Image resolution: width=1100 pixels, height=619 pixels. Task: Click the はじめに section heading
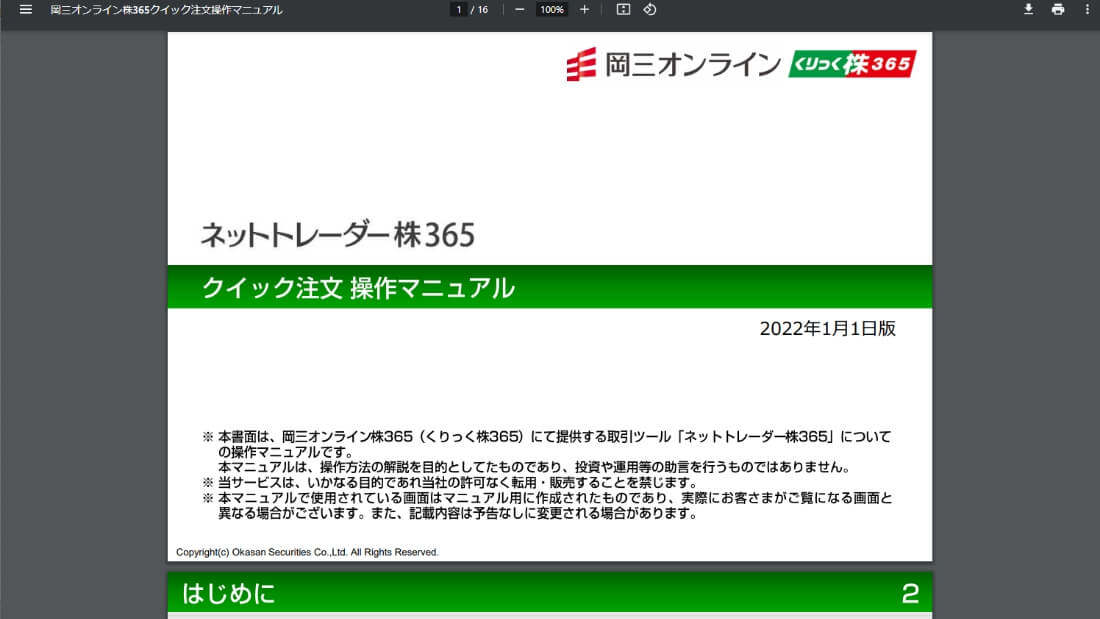click(x=229, y=594)
